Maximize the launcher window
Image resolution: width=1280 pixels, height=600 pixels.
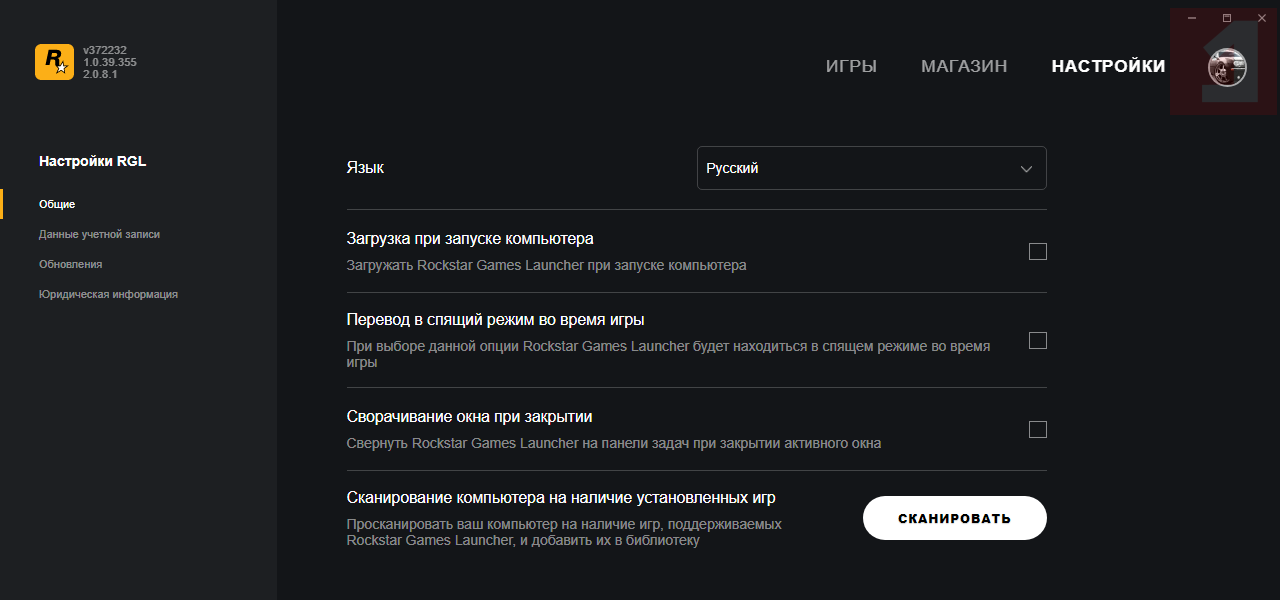tap(1227, 18)
